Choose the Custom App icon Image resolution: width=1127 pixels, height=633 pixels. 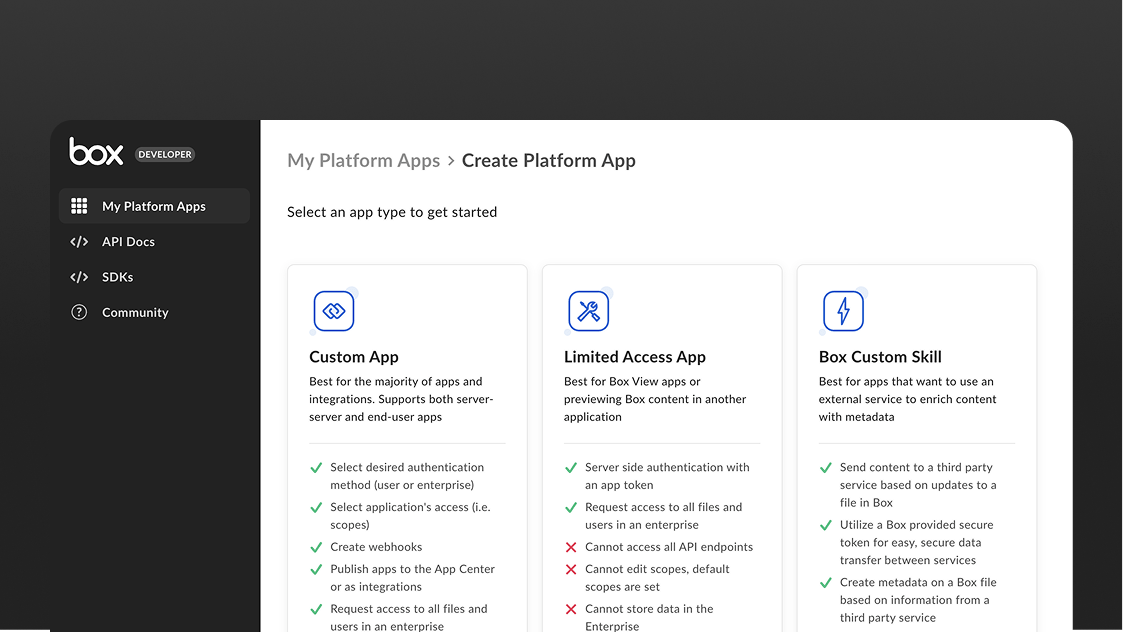(x=334, y=311)
